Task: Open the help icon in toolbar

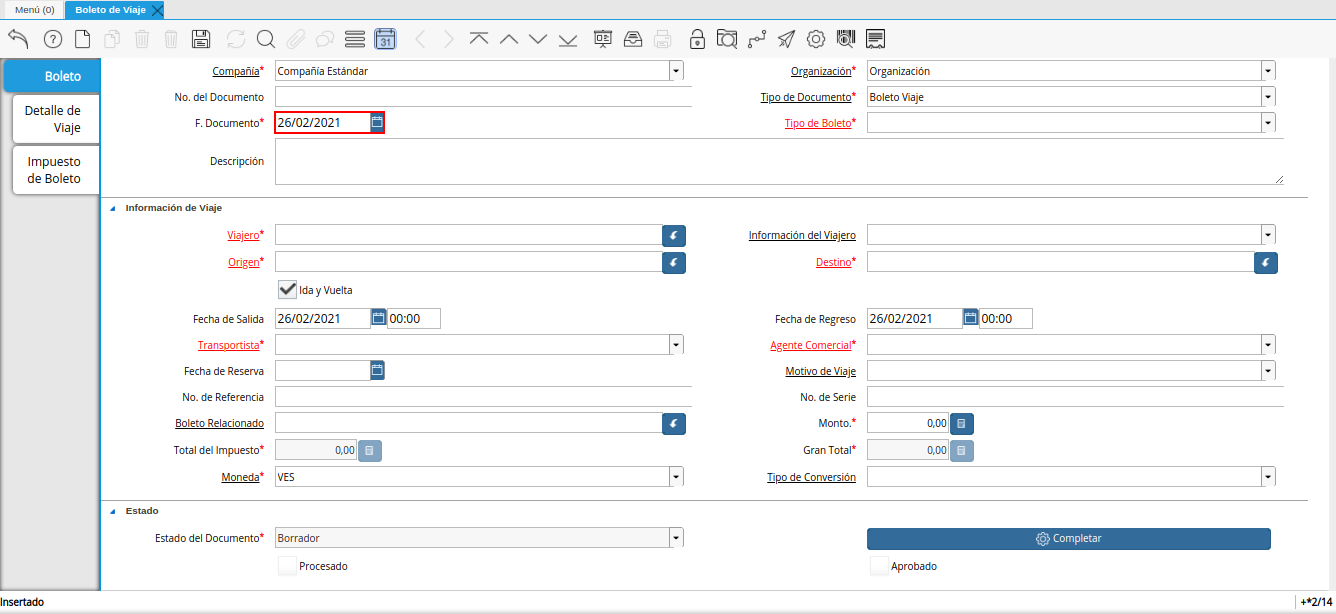Action: click(x=53, y=39)
